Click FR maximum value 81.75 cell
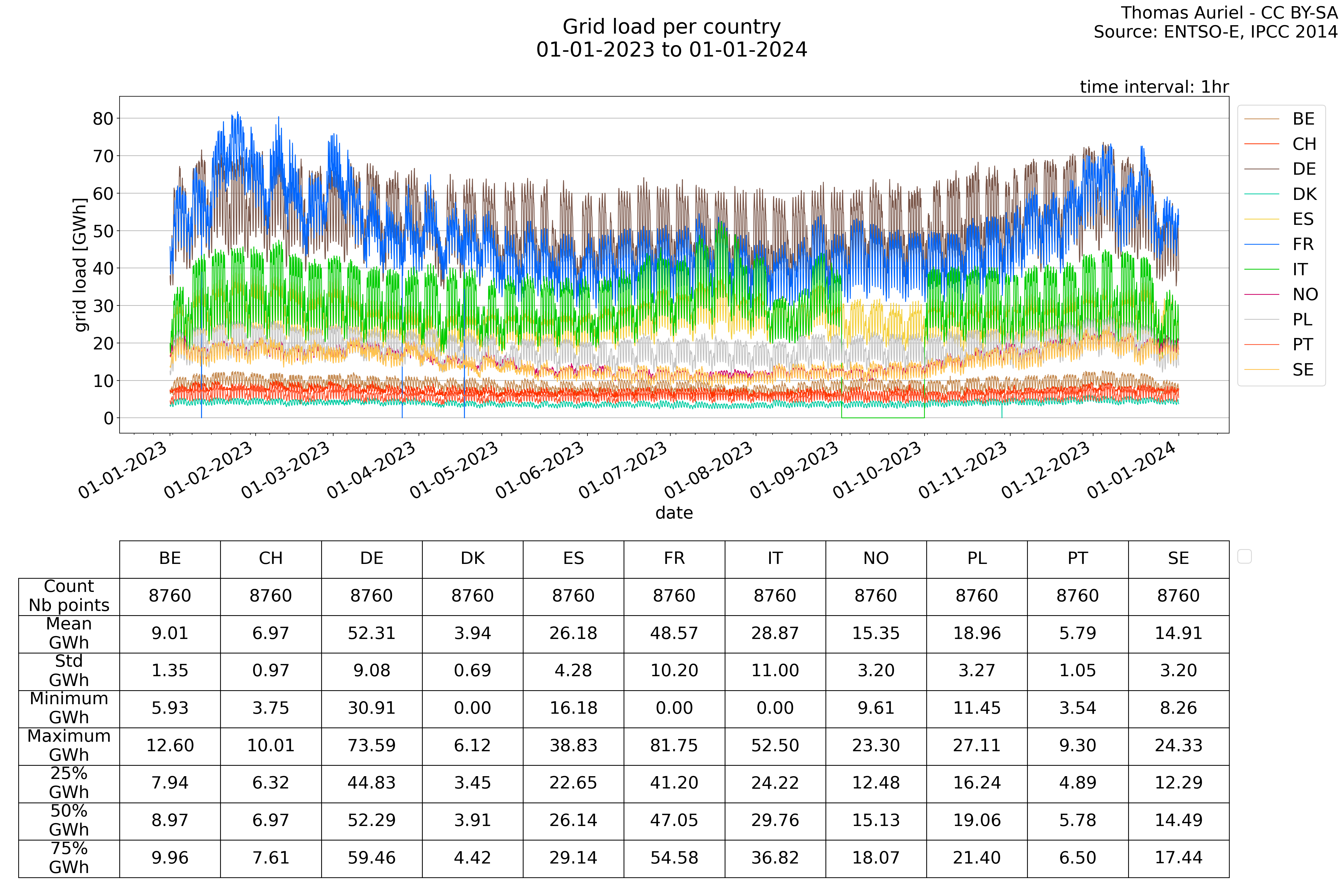The height and width of the screenshot is (896, 1344). 674,746
